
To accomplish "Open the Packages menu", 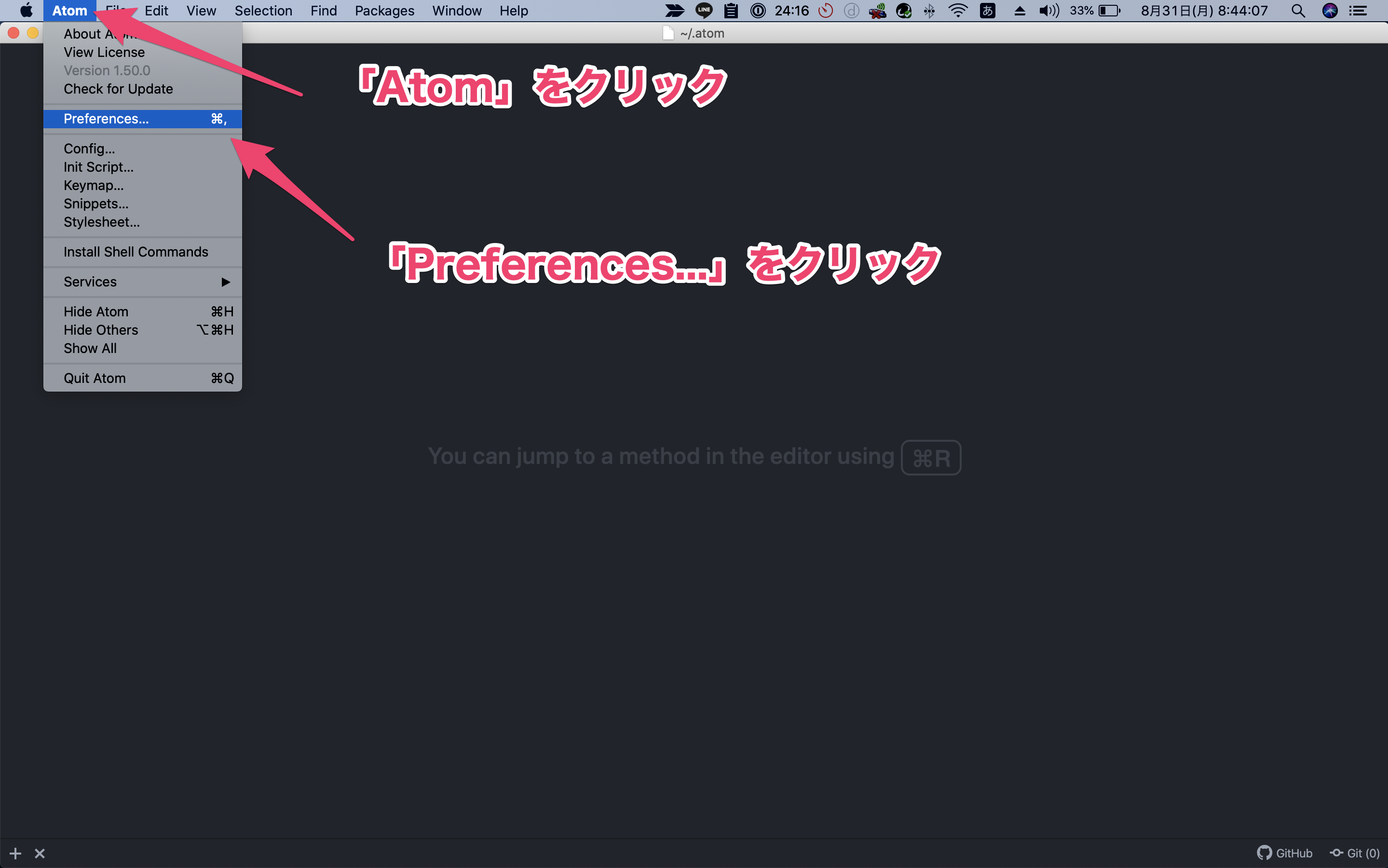I will [x=384, y=11].
